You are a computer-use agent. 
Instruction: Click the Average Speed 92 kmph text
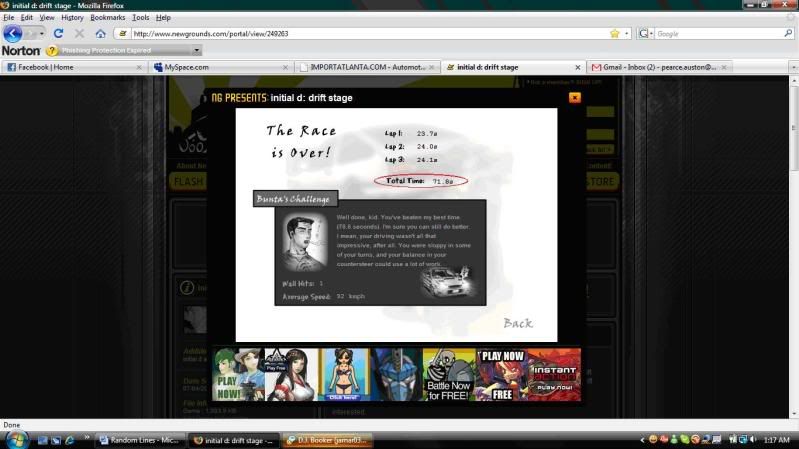(323, 296)
